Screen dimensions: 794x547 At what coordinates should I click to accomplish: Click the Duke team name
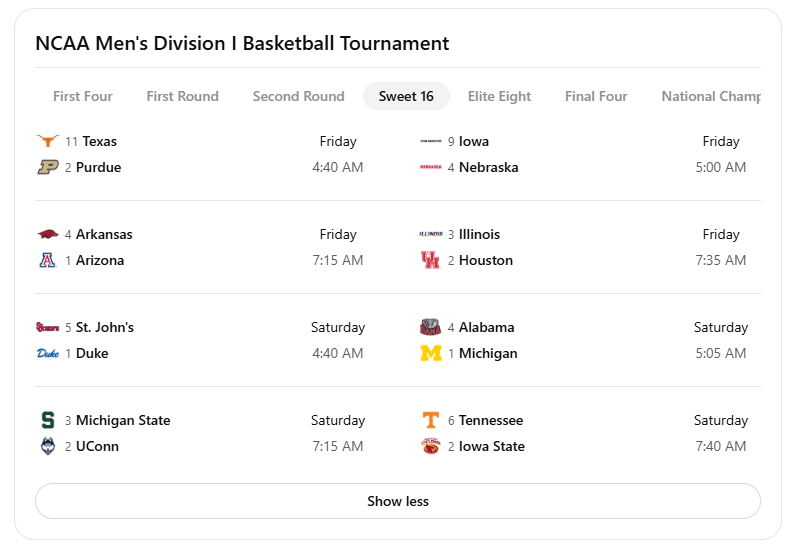point(92,353)
